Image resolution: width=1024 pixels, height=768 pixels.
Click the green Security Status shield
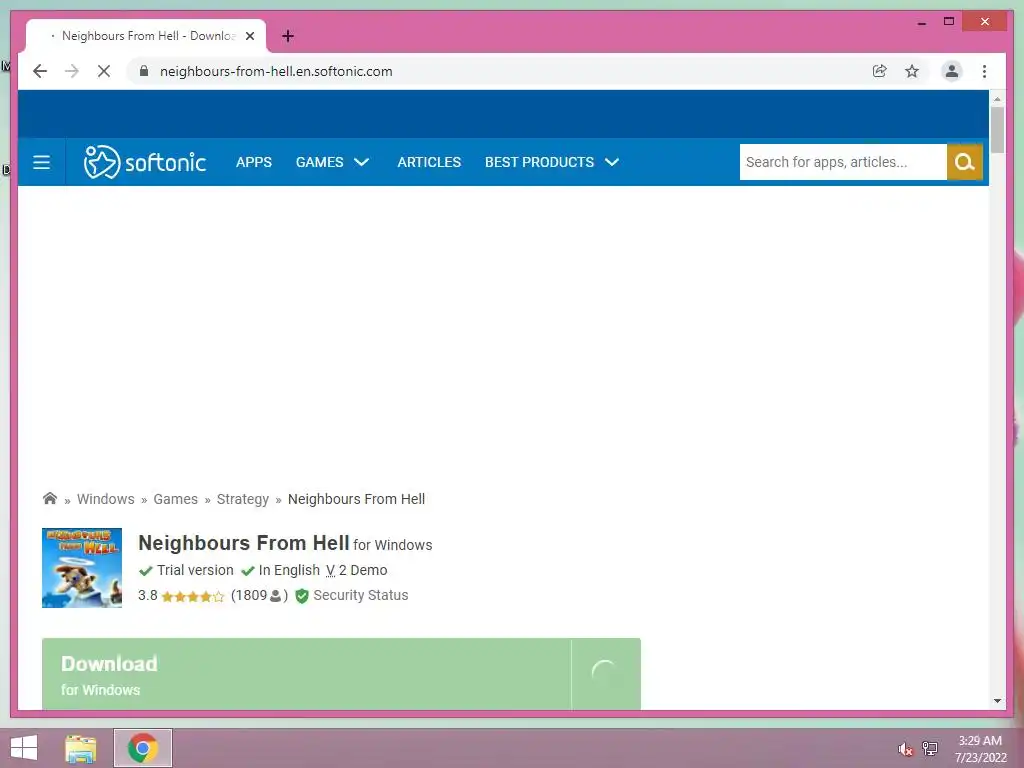click(x=301, y=596)
